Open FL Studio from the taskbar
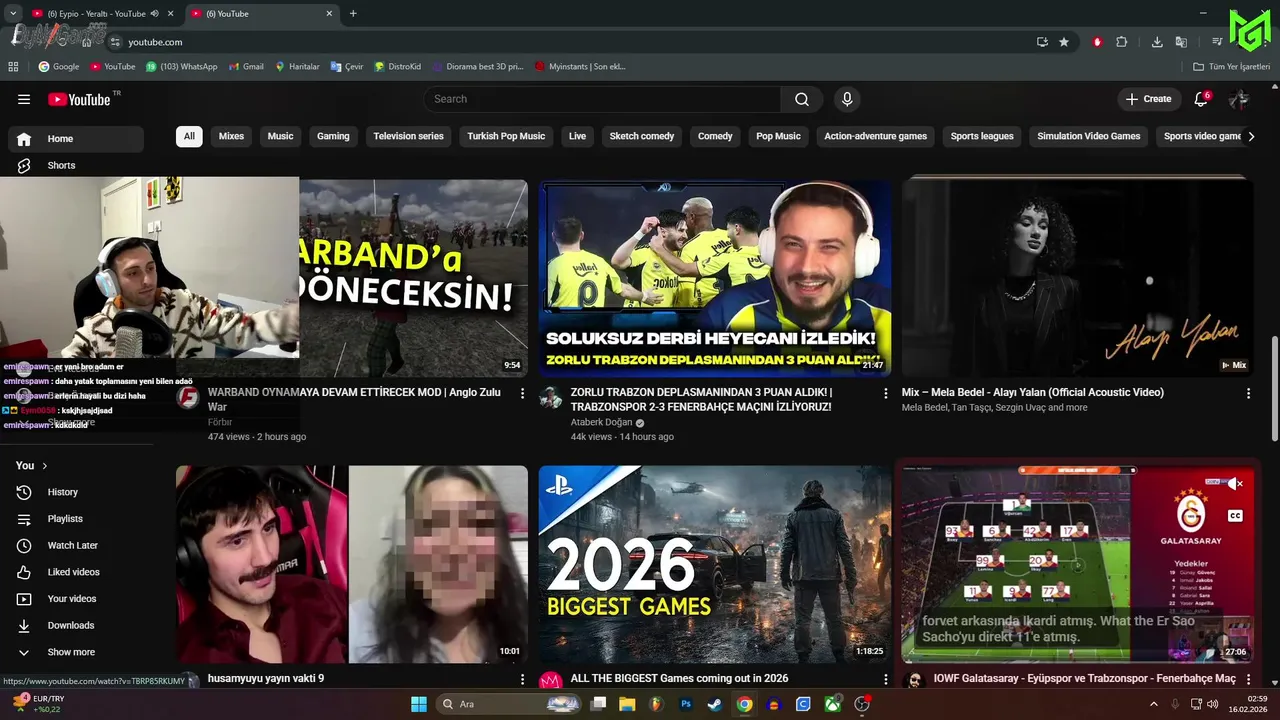Viewport: 1280px width, 720px height. (x=656, y=704)
